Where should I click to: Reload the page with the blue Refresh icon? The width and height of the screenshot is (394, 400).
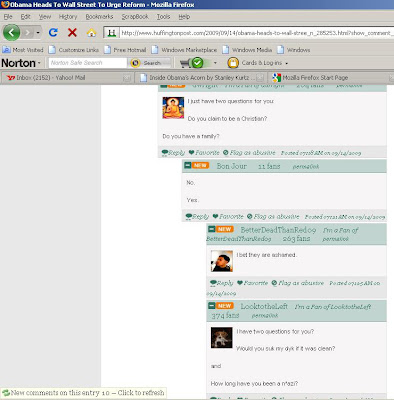tap(53, 32)
